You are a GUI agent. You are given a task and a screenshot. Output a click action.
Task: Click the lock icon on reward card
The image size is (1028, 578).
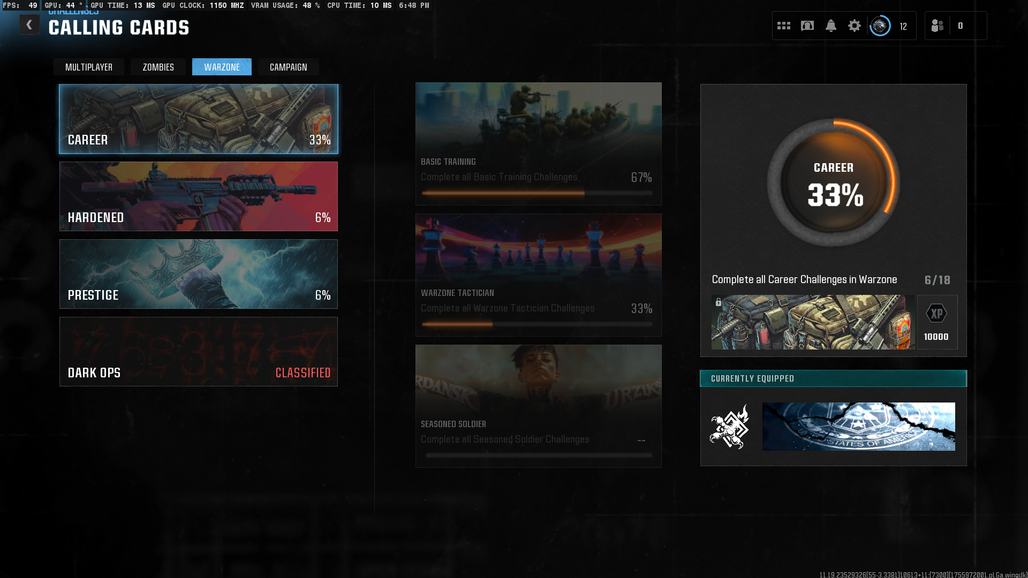(x=719, y=302)
